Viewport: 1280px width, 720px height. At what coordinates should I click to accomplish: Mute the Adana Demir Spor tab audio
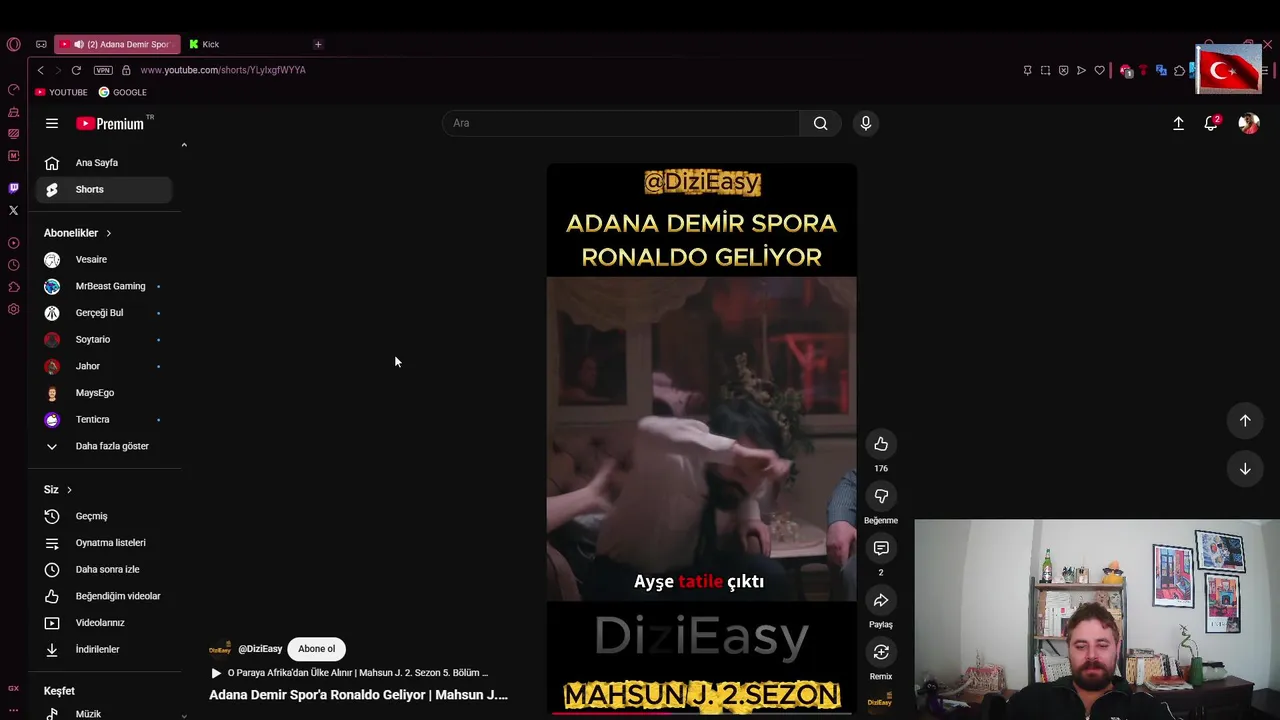point(78,44)
